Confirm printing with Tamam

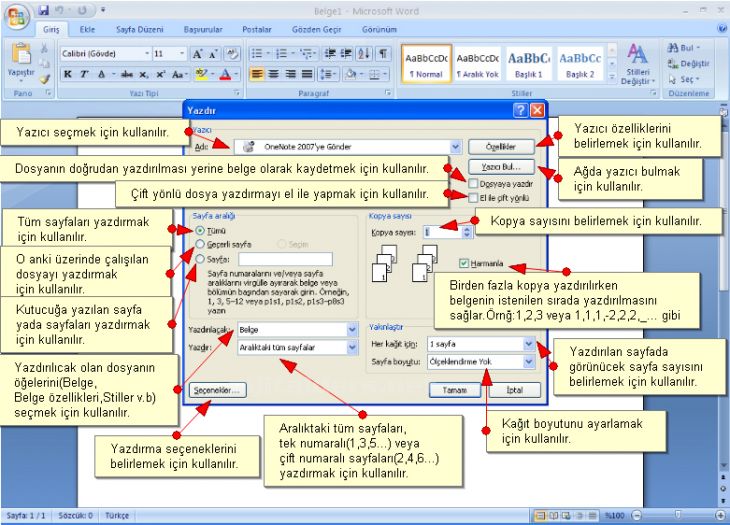454,390
